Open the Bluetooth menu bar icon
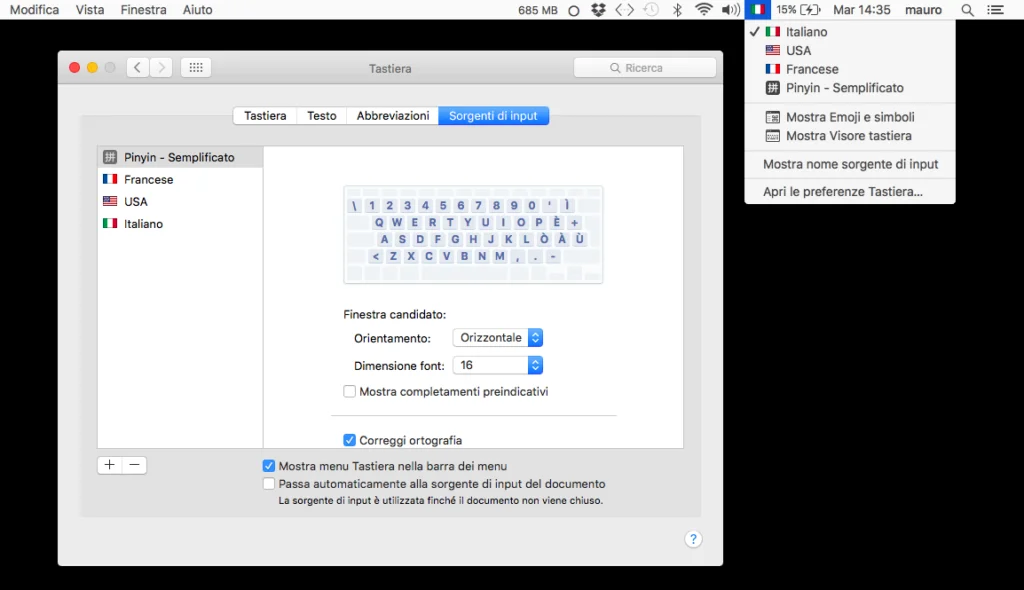 (678, 9)
